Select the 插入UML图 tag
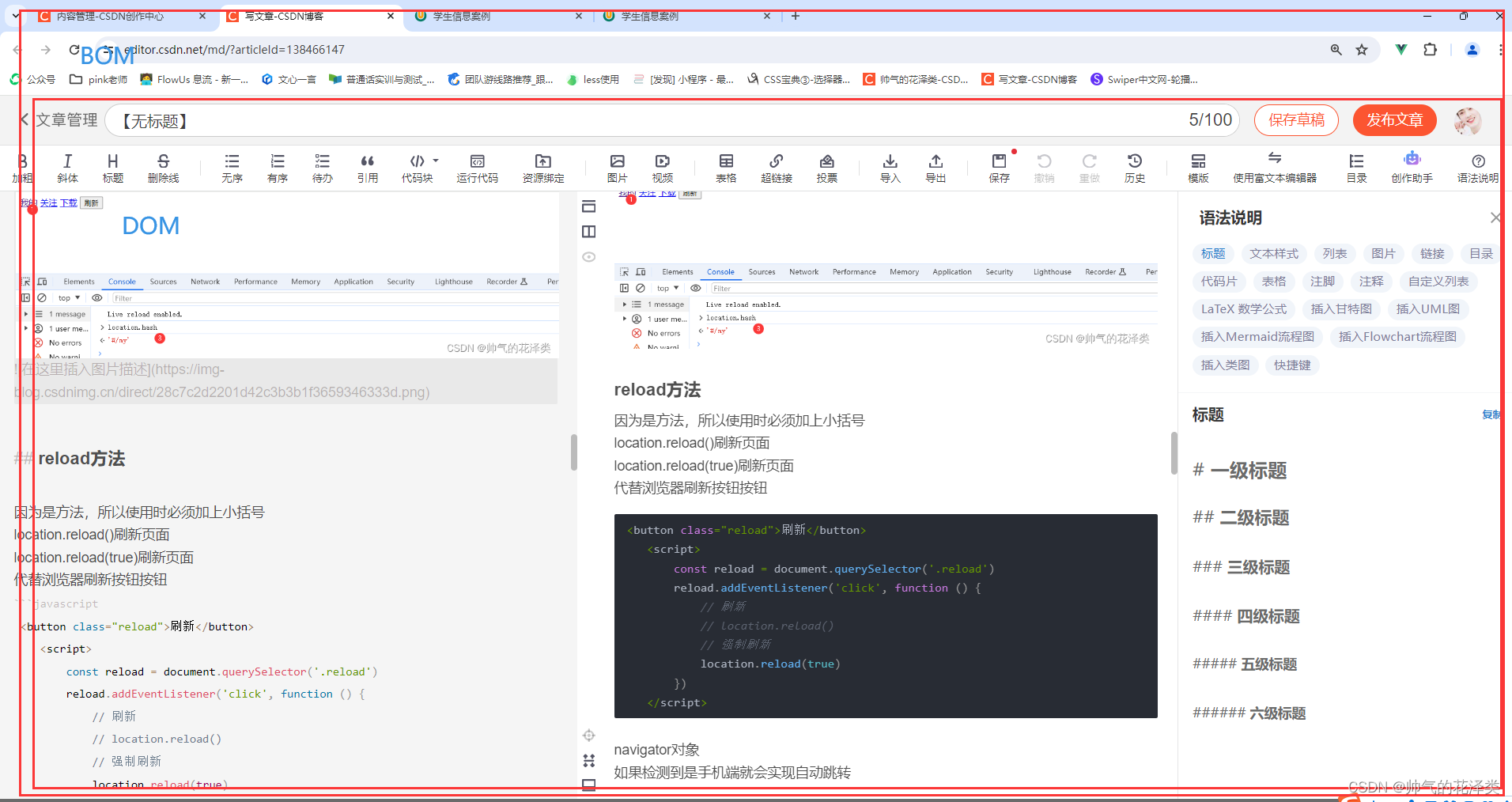Screen dimensions: 1512x802 tap(1428, 309)
